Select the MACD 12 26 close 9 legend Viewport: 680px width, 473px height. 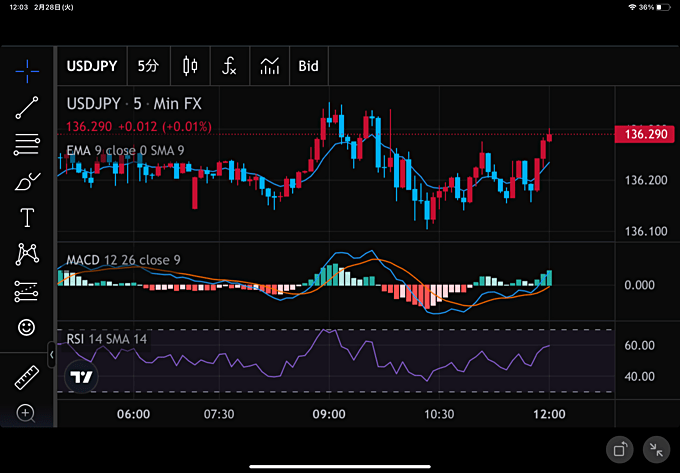click(x=123, y=260)
